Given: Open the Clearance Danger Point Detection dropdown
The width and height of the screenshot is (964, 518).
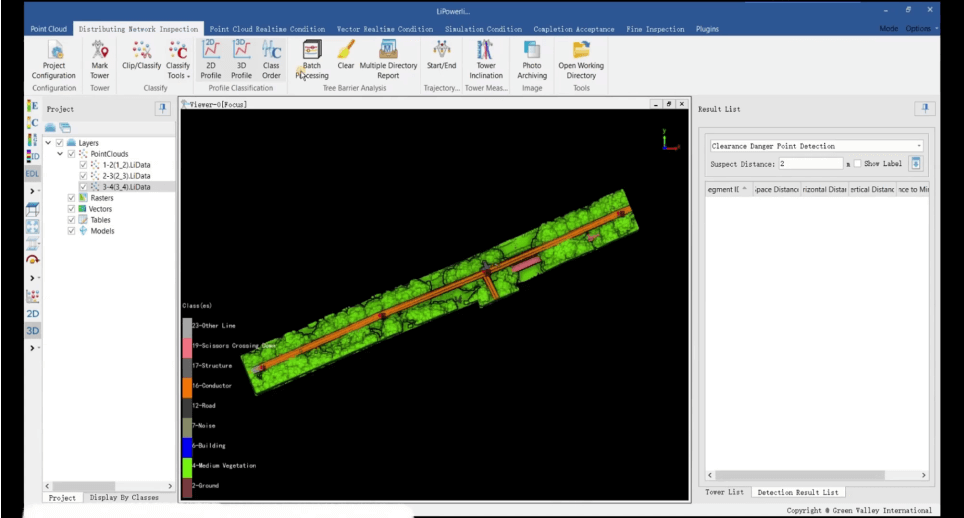Looking at the screenshot, I should pos(815,146).
